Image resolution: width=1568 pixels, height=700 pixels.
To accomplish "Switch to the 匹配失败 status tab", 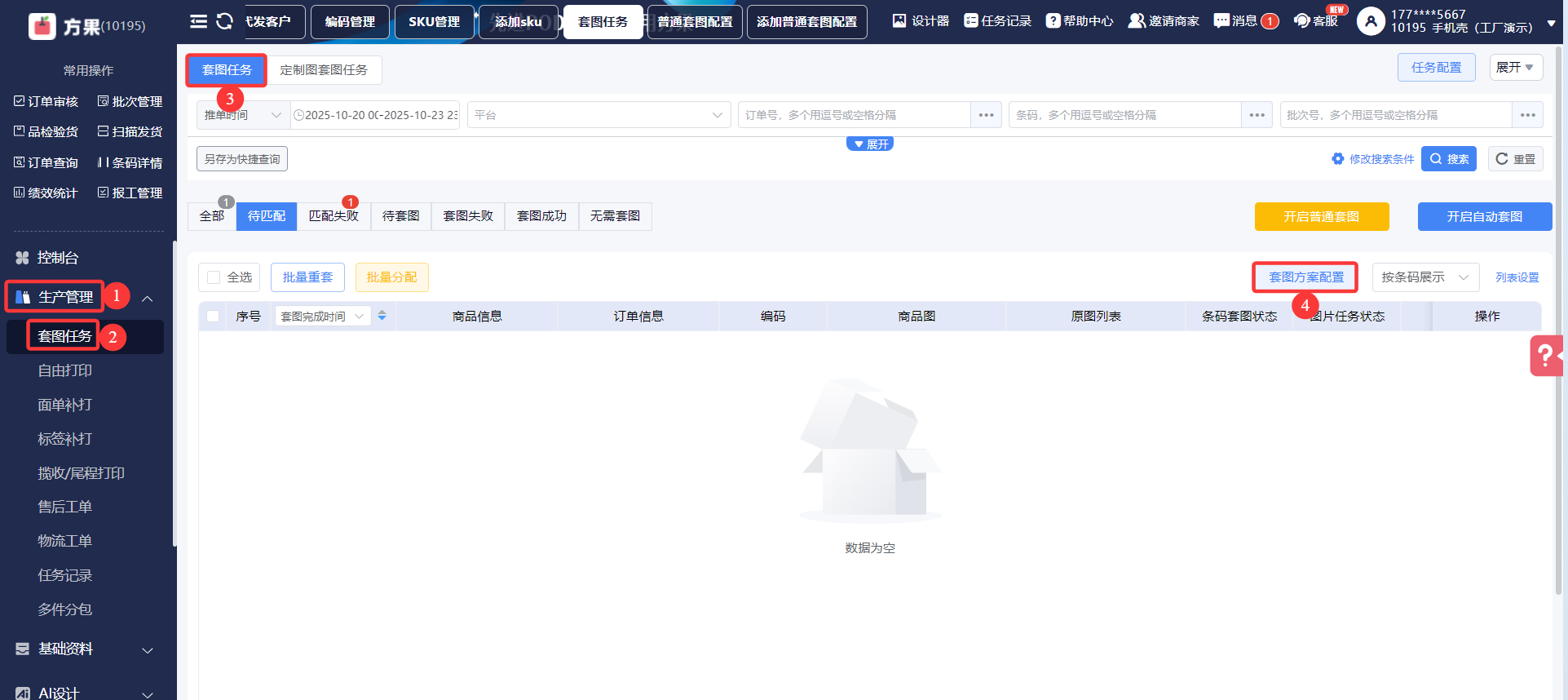I will point(333,216).
